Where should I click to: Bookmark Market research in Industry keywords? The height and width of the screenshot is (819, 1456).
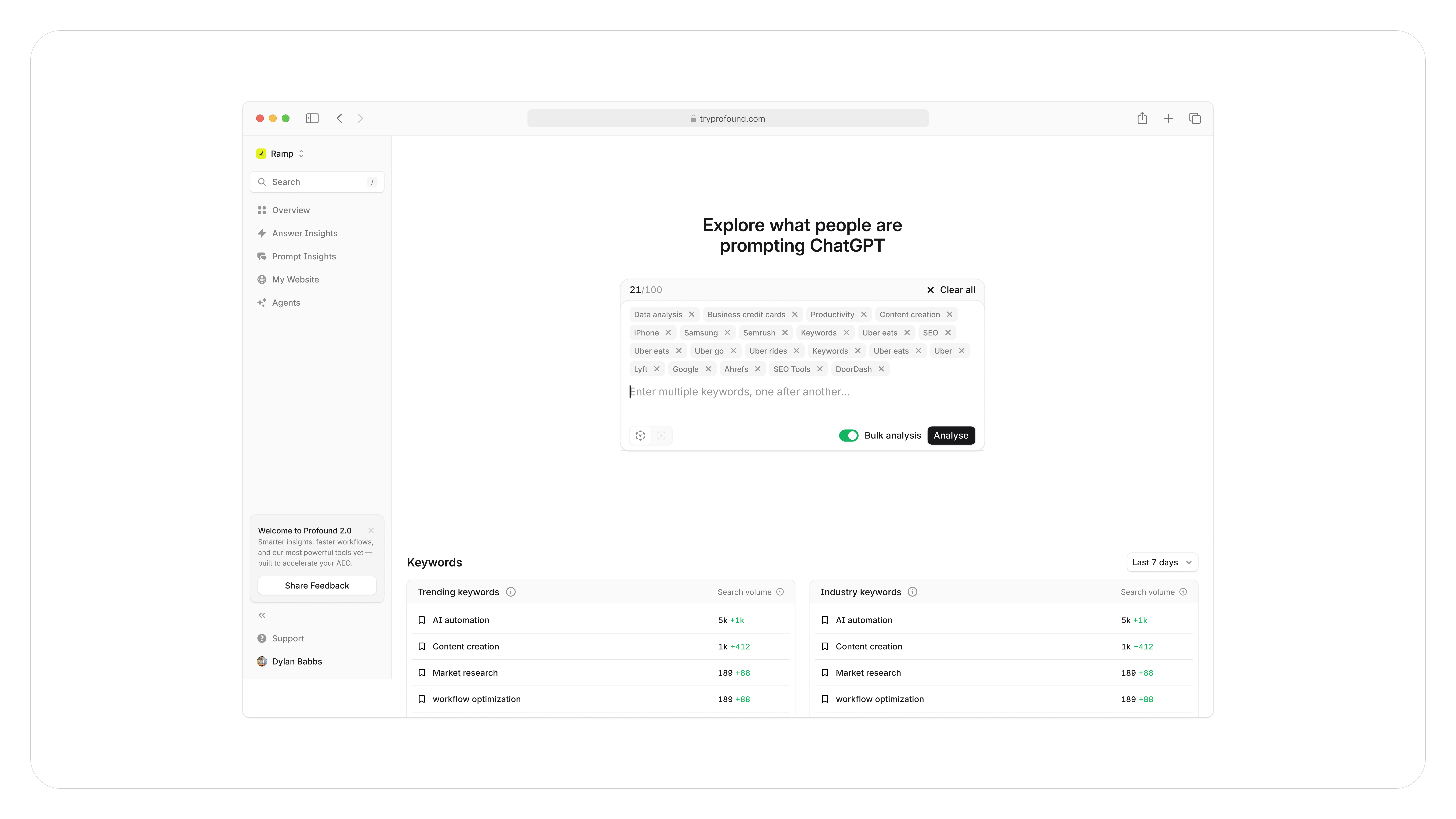pyautogui.click(x=825, y=673)
